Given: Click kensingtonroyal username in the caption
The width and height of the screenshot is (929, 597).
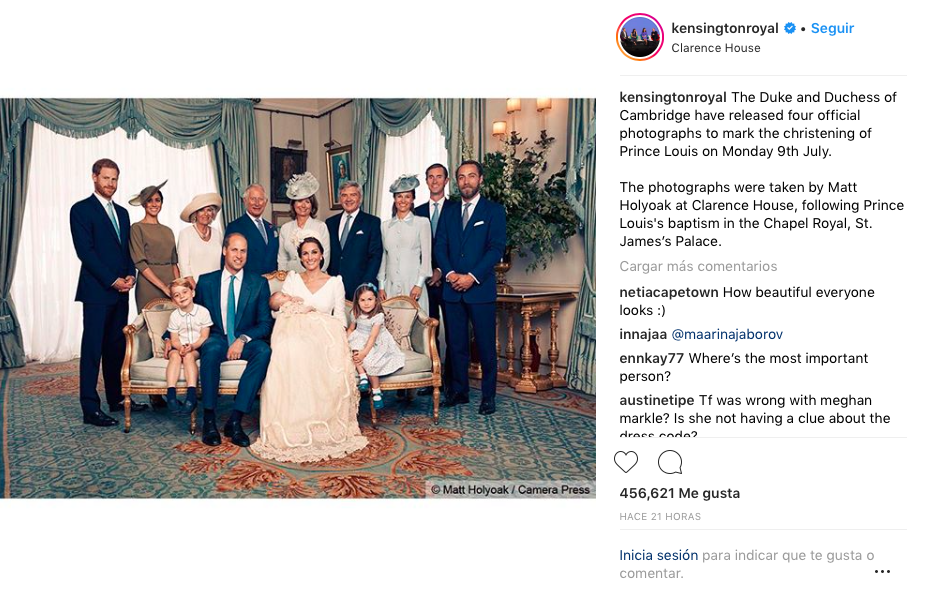Looking at the screenshot, I should pos(673,98).
